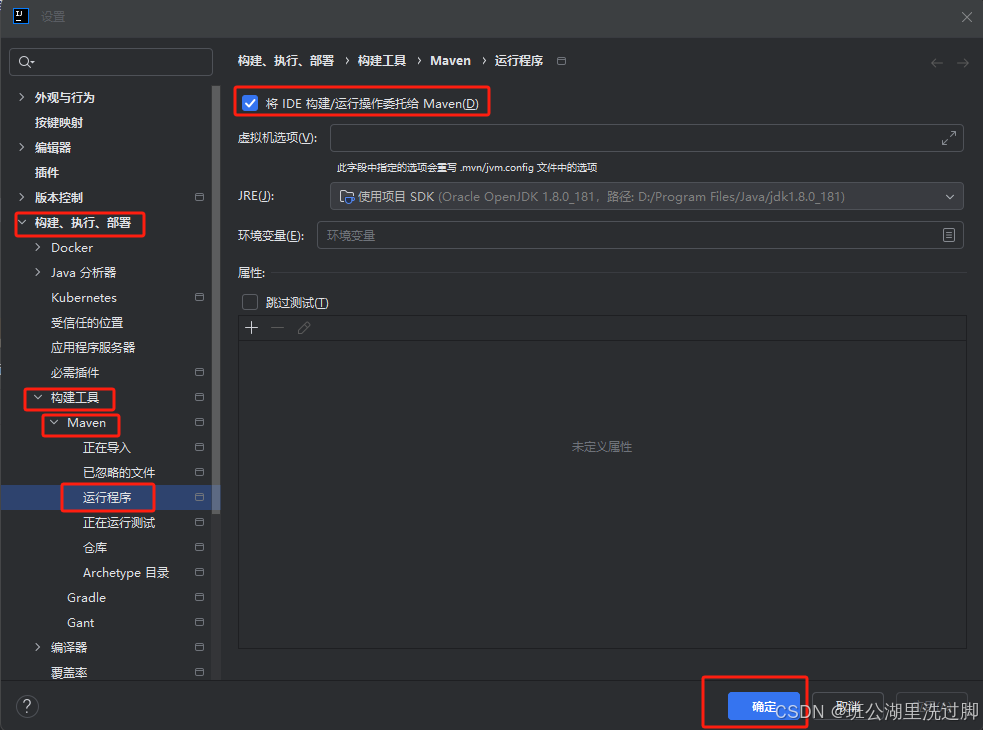Screen dimensions: 983x730
Task: Click project icon on 必需插件 row
Action: (x=199, y=373)
